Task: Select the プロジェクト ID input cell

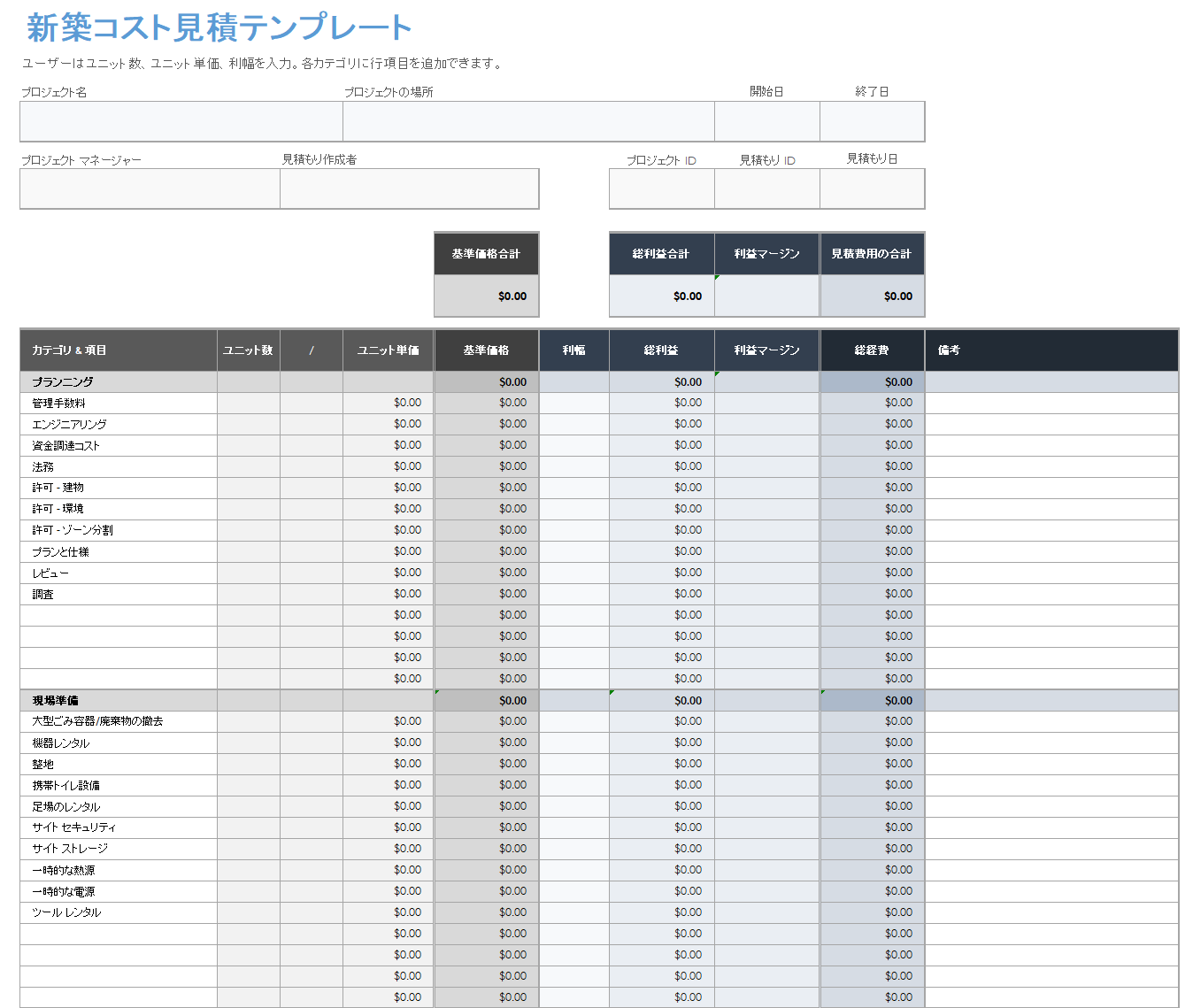Action: [x=662, y=189]
